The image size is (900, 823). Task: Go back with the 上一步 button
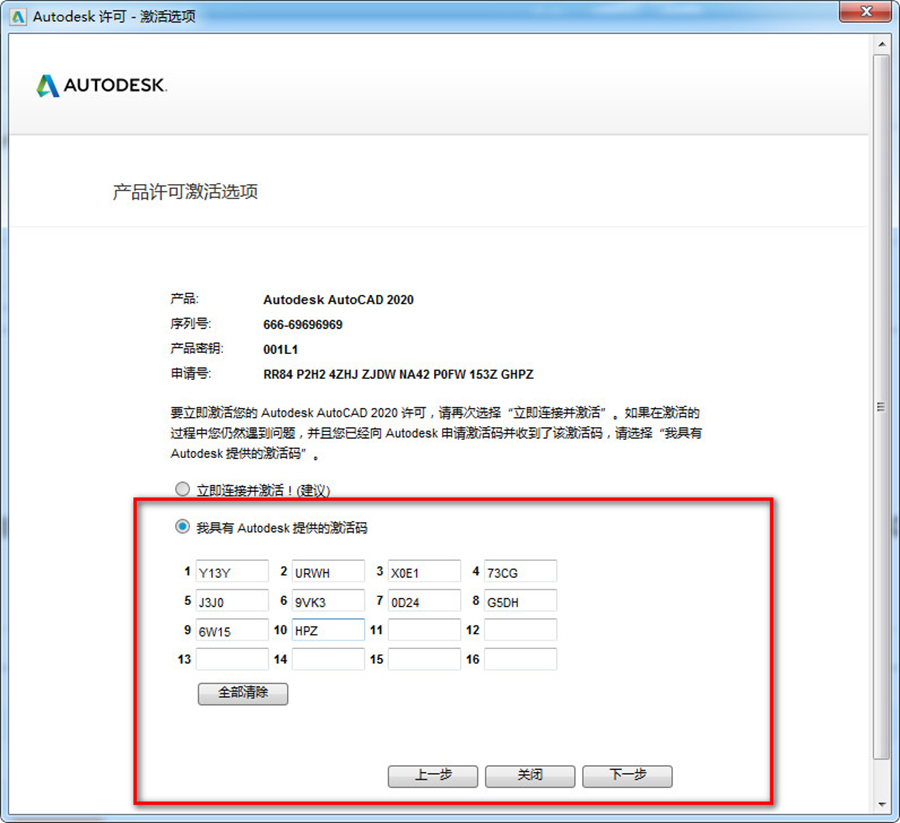[433, 776]
